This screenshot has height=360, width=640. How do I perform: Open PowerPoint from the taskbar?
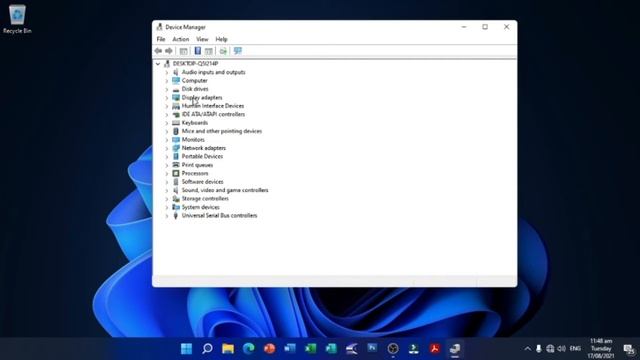click(269, 349)
